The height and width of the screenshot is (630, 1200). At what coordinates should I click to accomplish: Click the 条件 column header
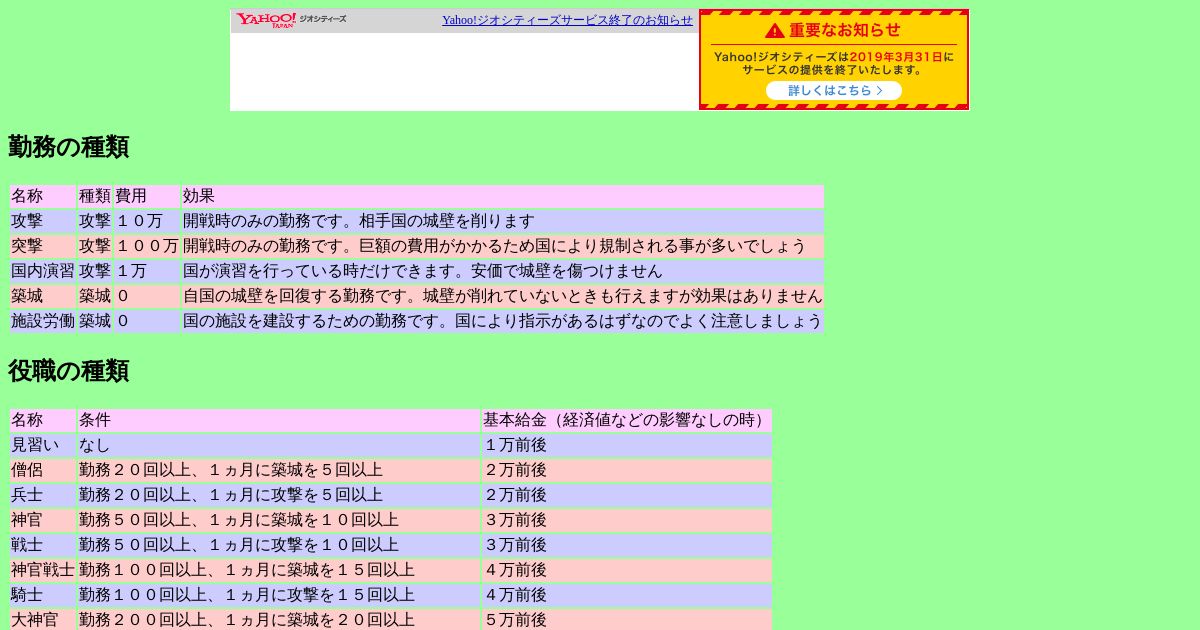[279, 420]
